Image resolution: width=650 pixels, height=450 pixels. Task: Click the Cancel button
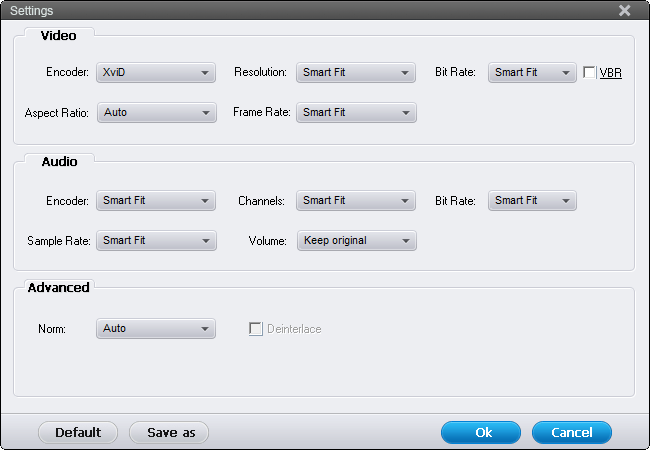[572, 433]
